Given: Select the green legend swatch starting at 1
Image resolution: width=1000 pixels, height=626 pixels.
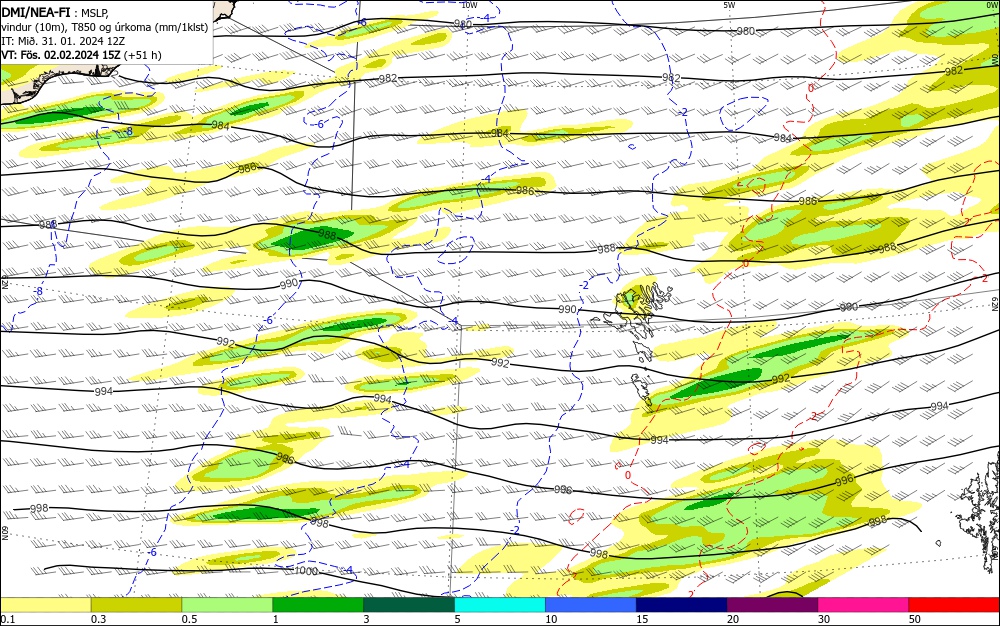Looking at the screenshot, I should (318, 605).
